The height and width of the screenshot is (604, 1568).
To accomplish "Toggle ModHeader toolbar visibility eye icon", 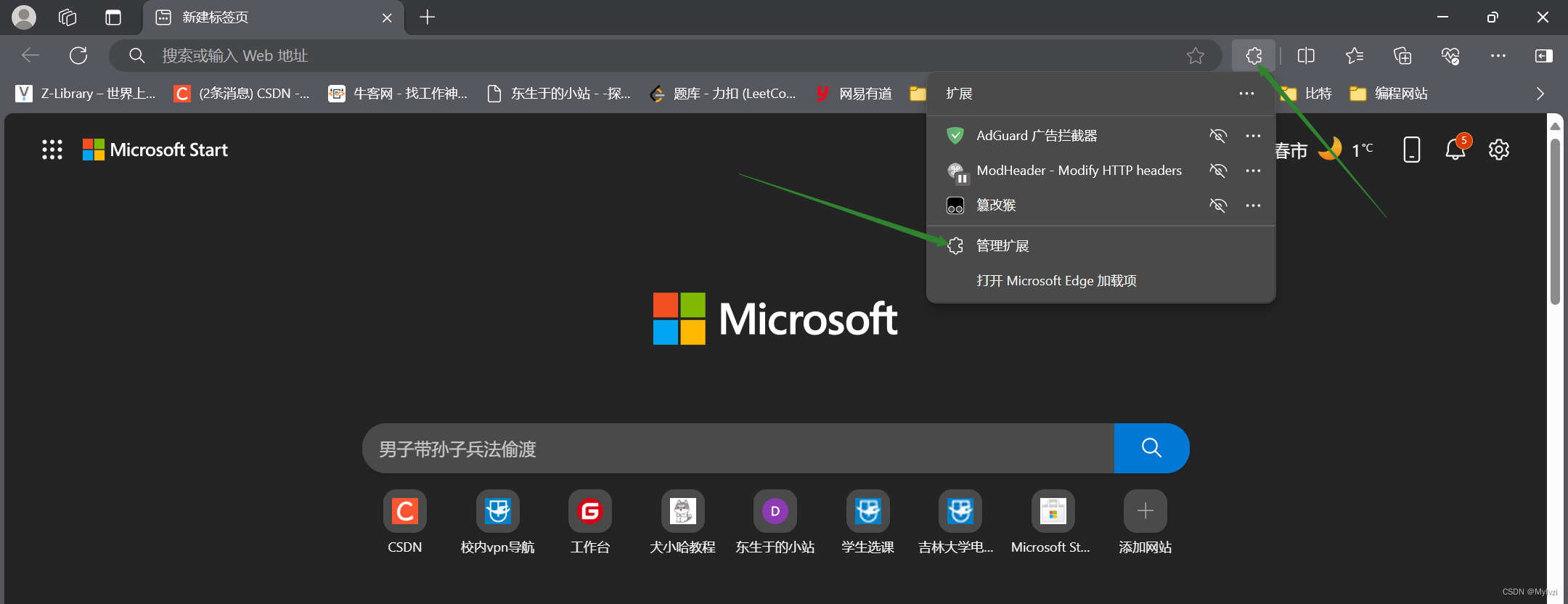I will pyautogui.click(x=1218, y=171).
